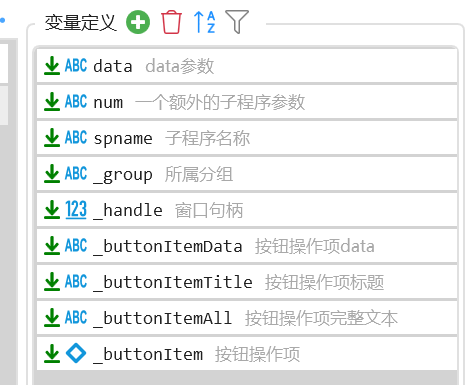Viewport: 475px width, 385px height.
Task: Select the _group variable row
Action: (x=247, y=174)
